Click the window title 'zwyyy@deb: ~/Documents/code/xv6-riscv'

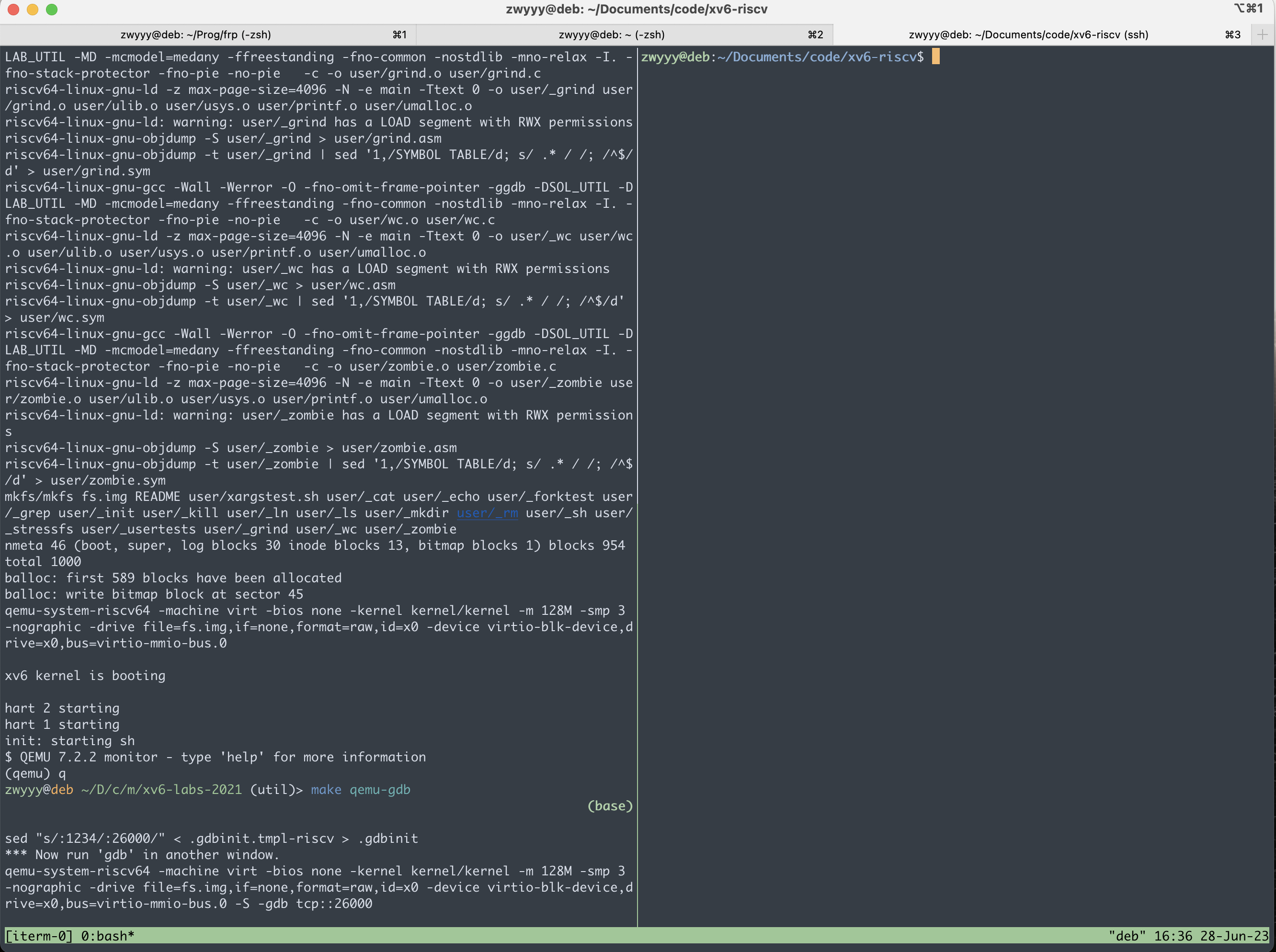click(x=637, y=9)
